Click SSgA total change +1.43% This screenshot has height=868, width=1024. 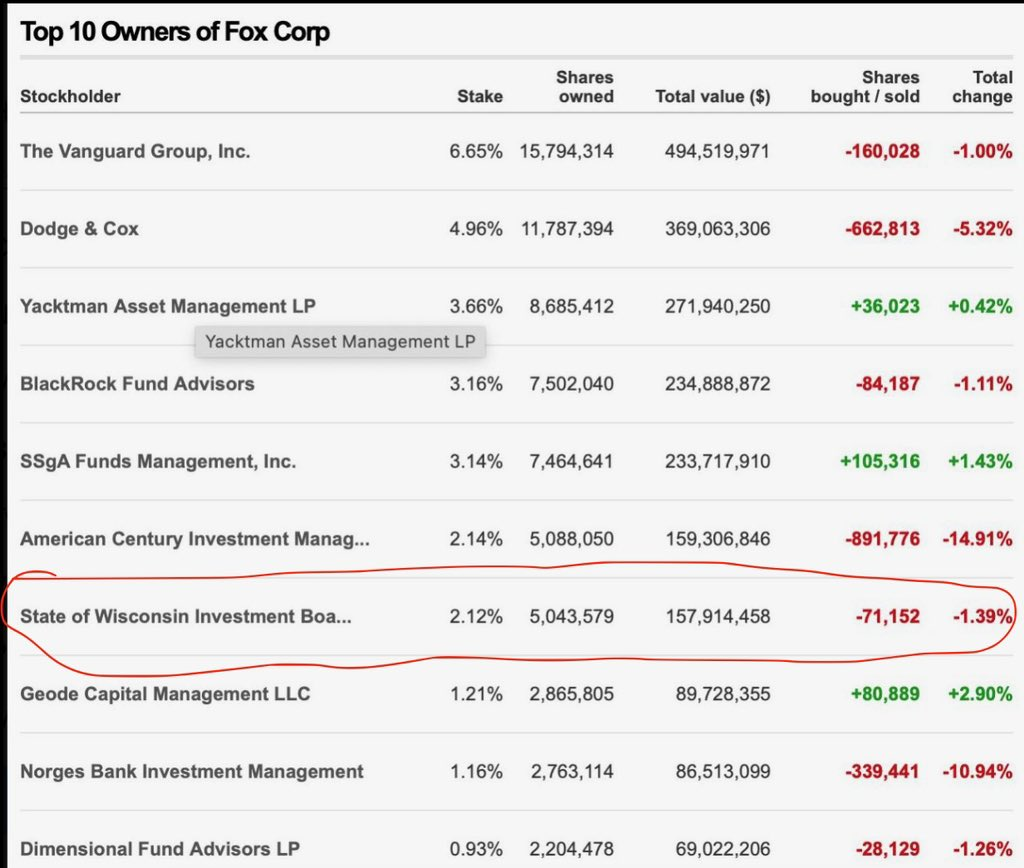point(980,461)
